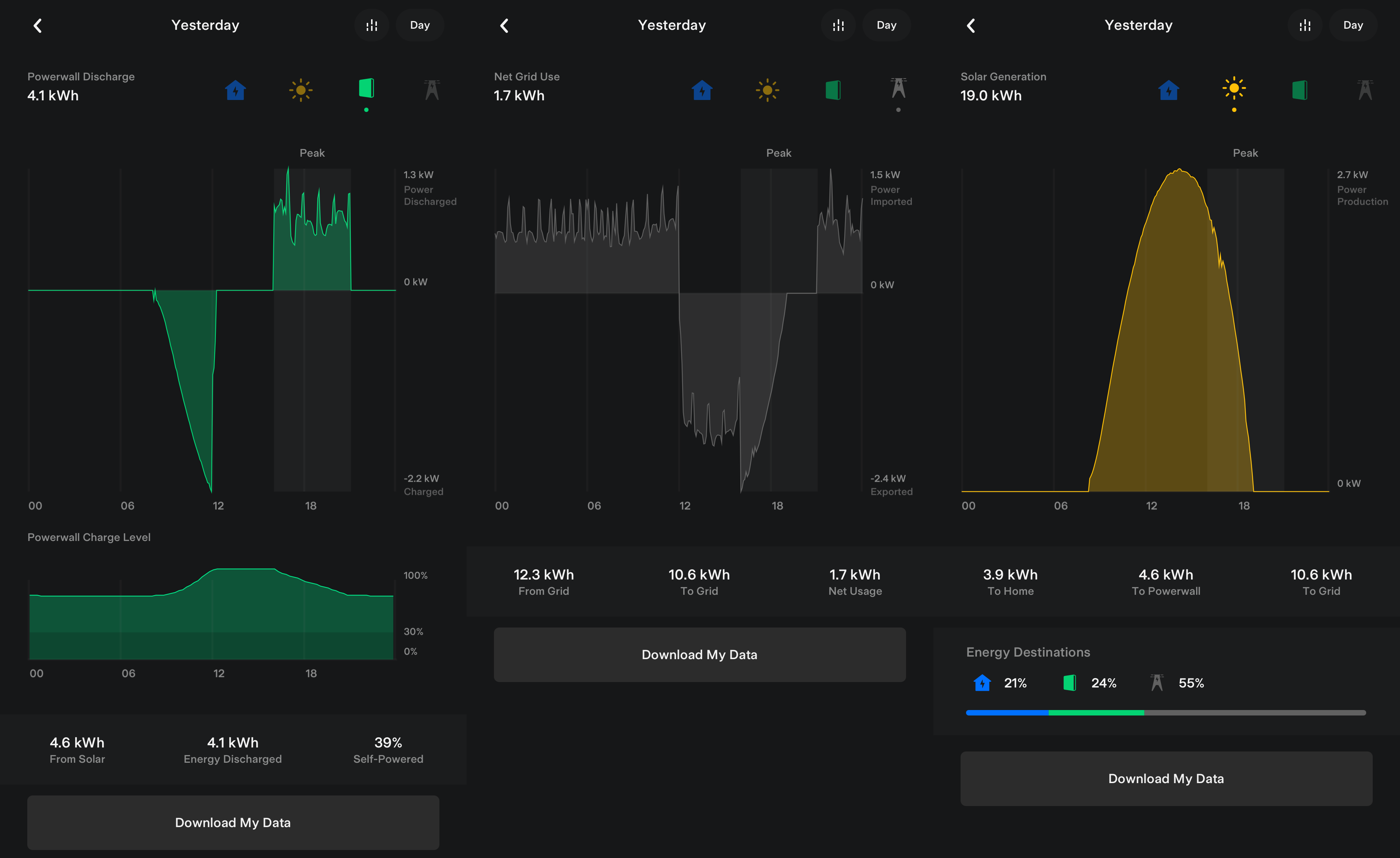Download My Data on Net Grid Use screen
Viewport: 1400px width, 858px height.
699,654
